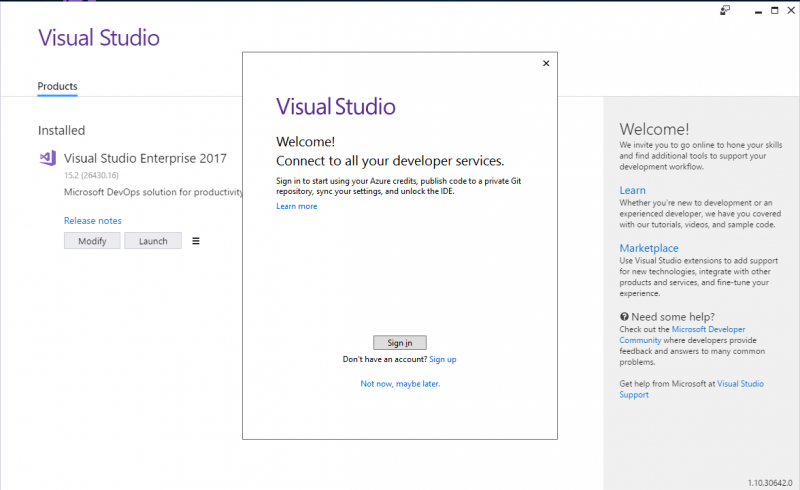Maximize the installer window
The width and height of the screenshot is (800, 490).
click(x=774, y=10)
